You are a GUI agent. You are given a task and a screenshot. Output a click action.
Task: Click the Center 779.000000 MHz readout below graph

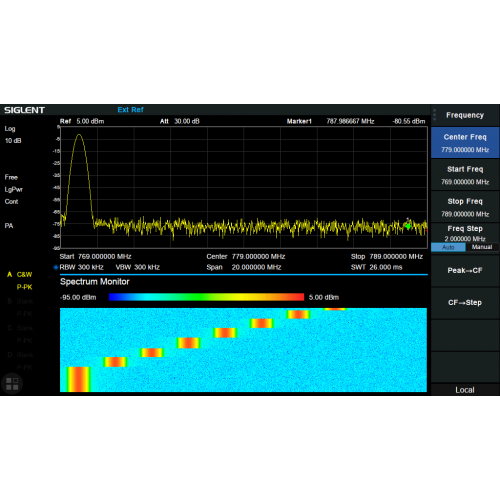tap(246, 256)
